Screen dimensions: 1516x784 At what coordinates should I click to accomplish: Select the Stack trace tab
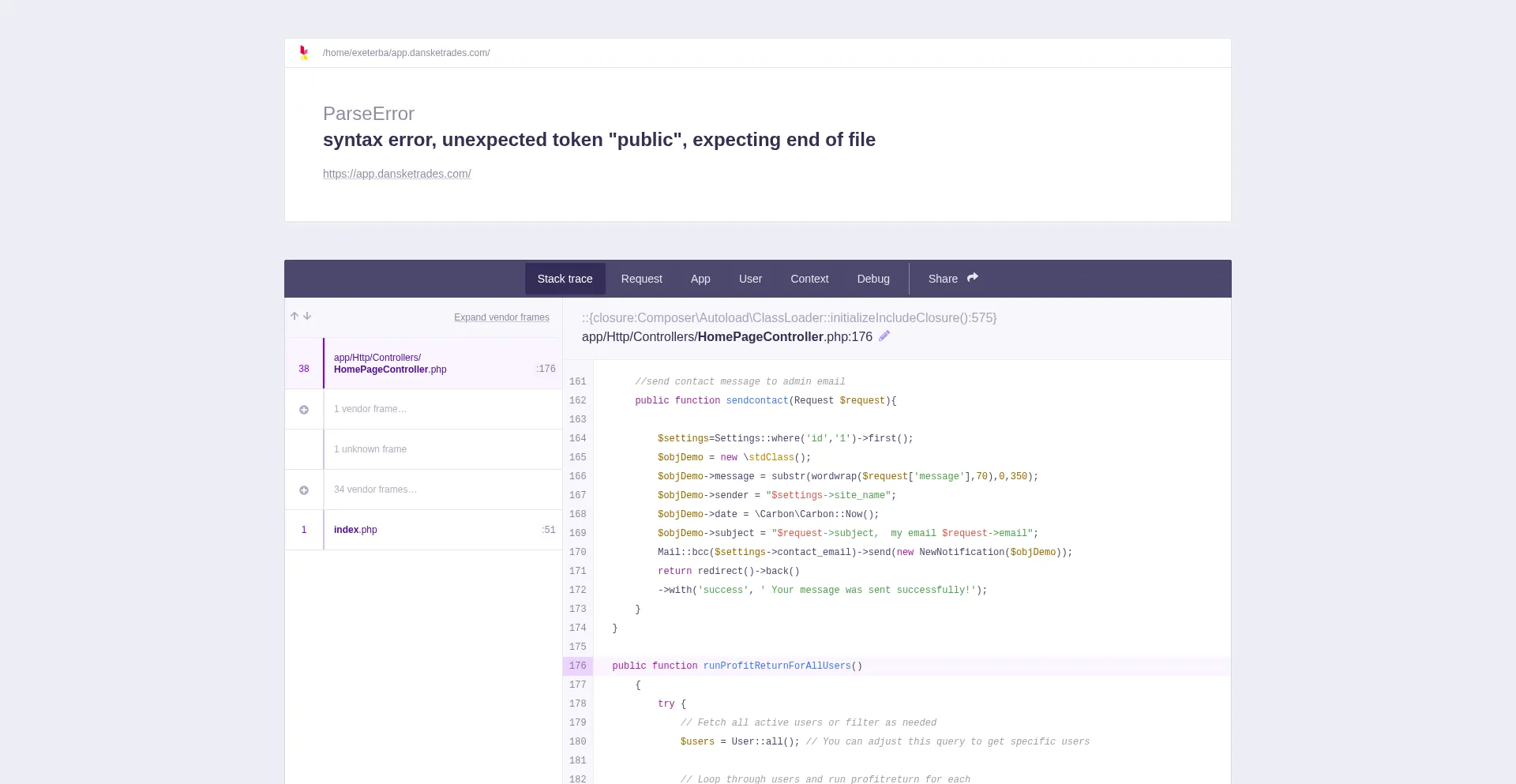point(565,279)
